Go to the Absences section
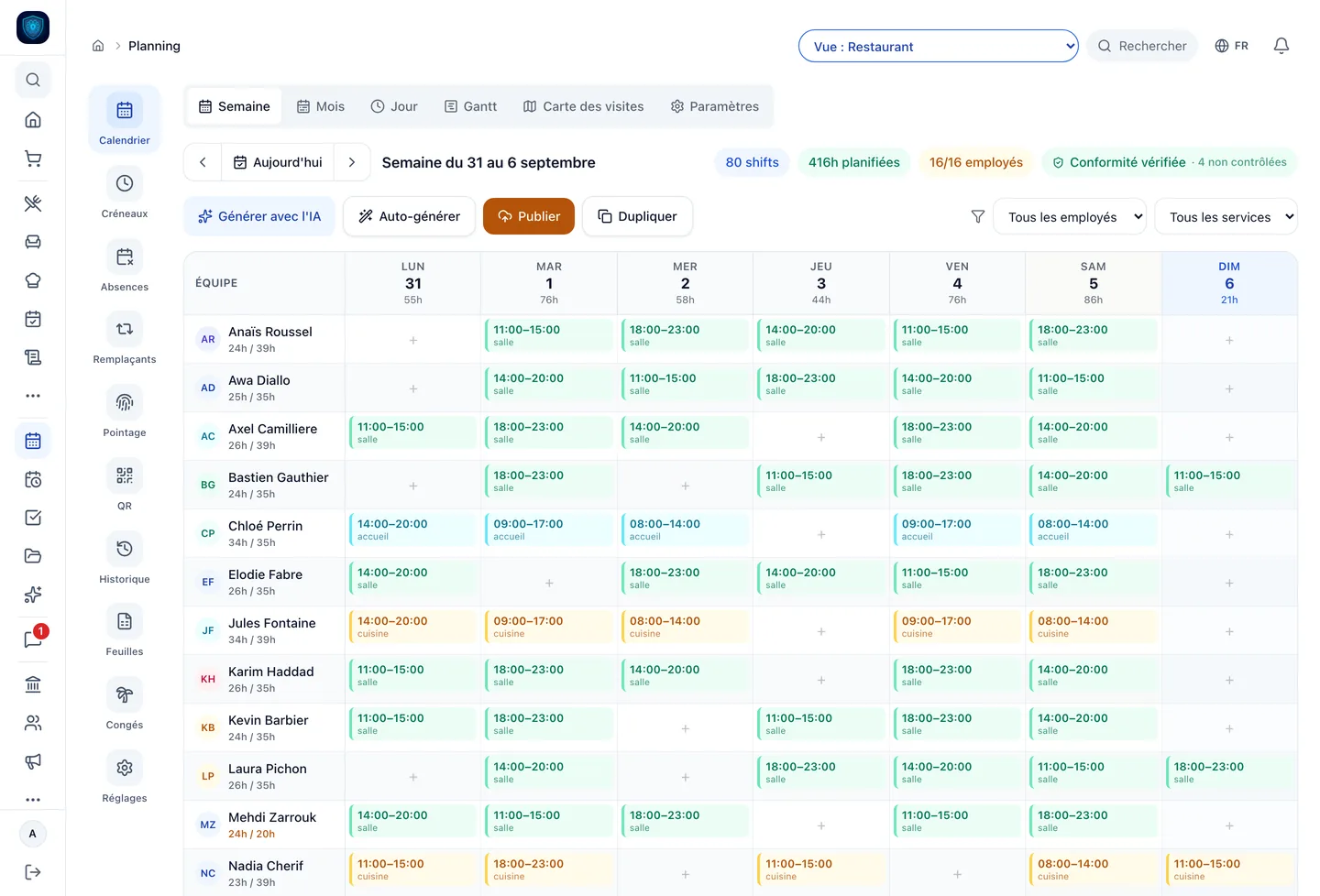1320x896 pixels. [x=125, y=267]
